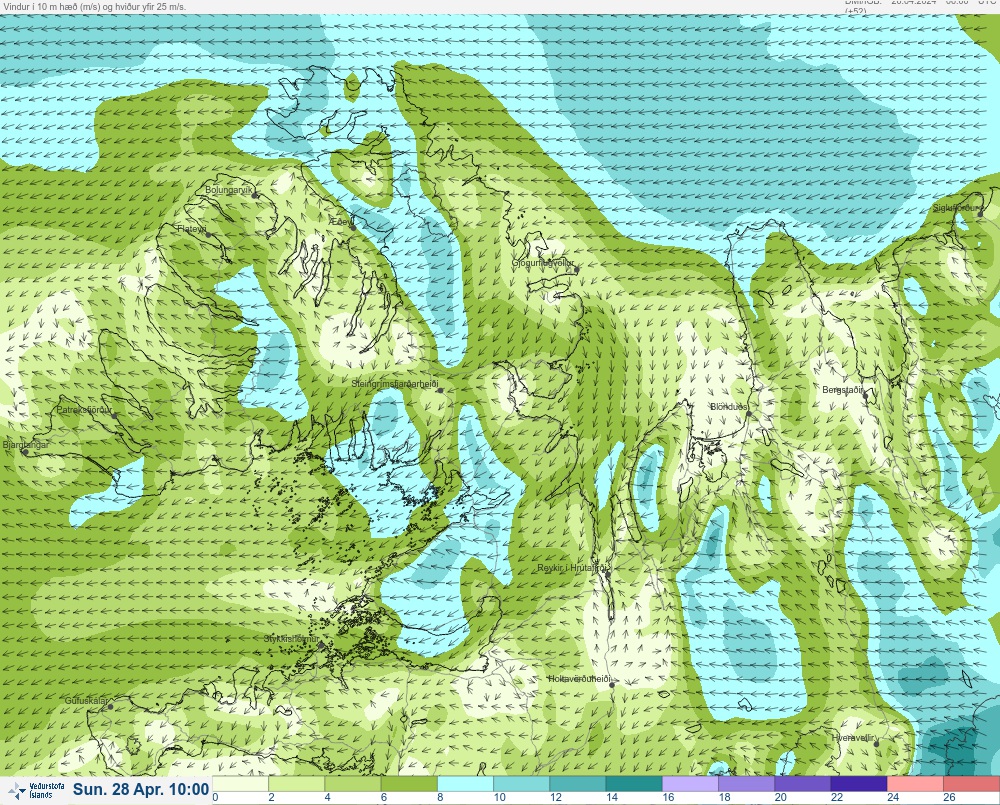Screen dimensions: 1000x805
Task: Select the above 26 m/s red legend swatch
Action: click(971, 783)
